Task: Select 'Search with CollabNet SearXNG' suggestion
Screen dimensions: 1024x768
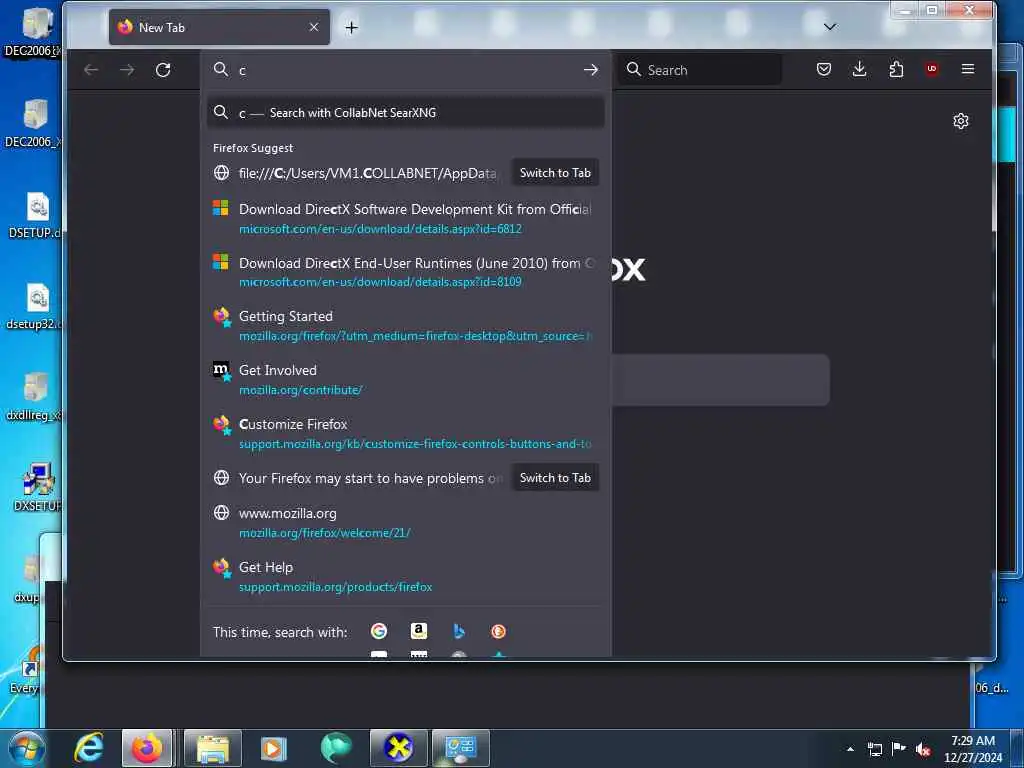Action: (406, 112)
